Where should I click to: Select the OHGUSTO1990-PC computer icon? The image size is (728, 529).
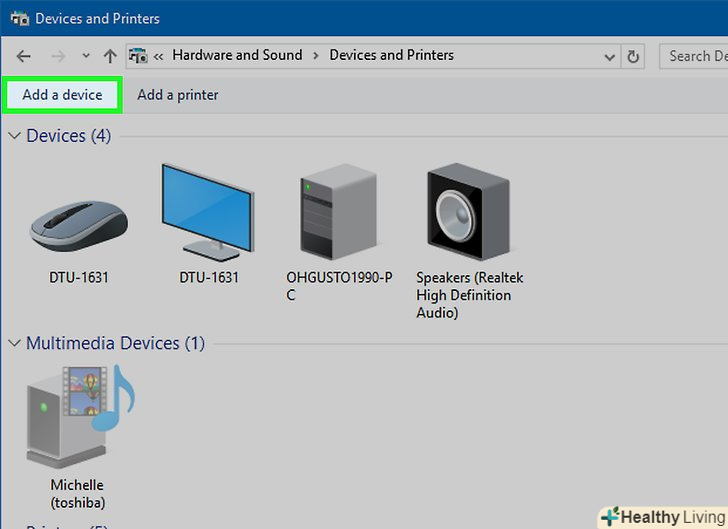pyautogui.click(x=339, y=211)
